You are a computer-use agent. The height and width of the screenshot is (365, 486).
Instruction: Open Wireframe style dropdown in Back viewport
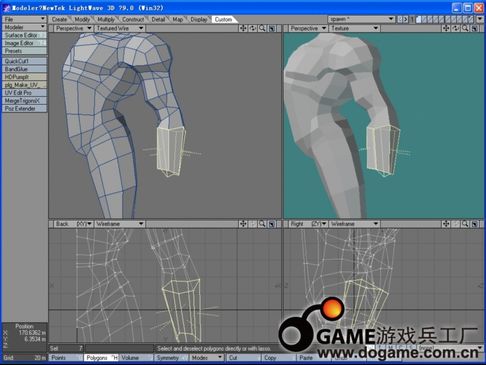click(120, 224)
